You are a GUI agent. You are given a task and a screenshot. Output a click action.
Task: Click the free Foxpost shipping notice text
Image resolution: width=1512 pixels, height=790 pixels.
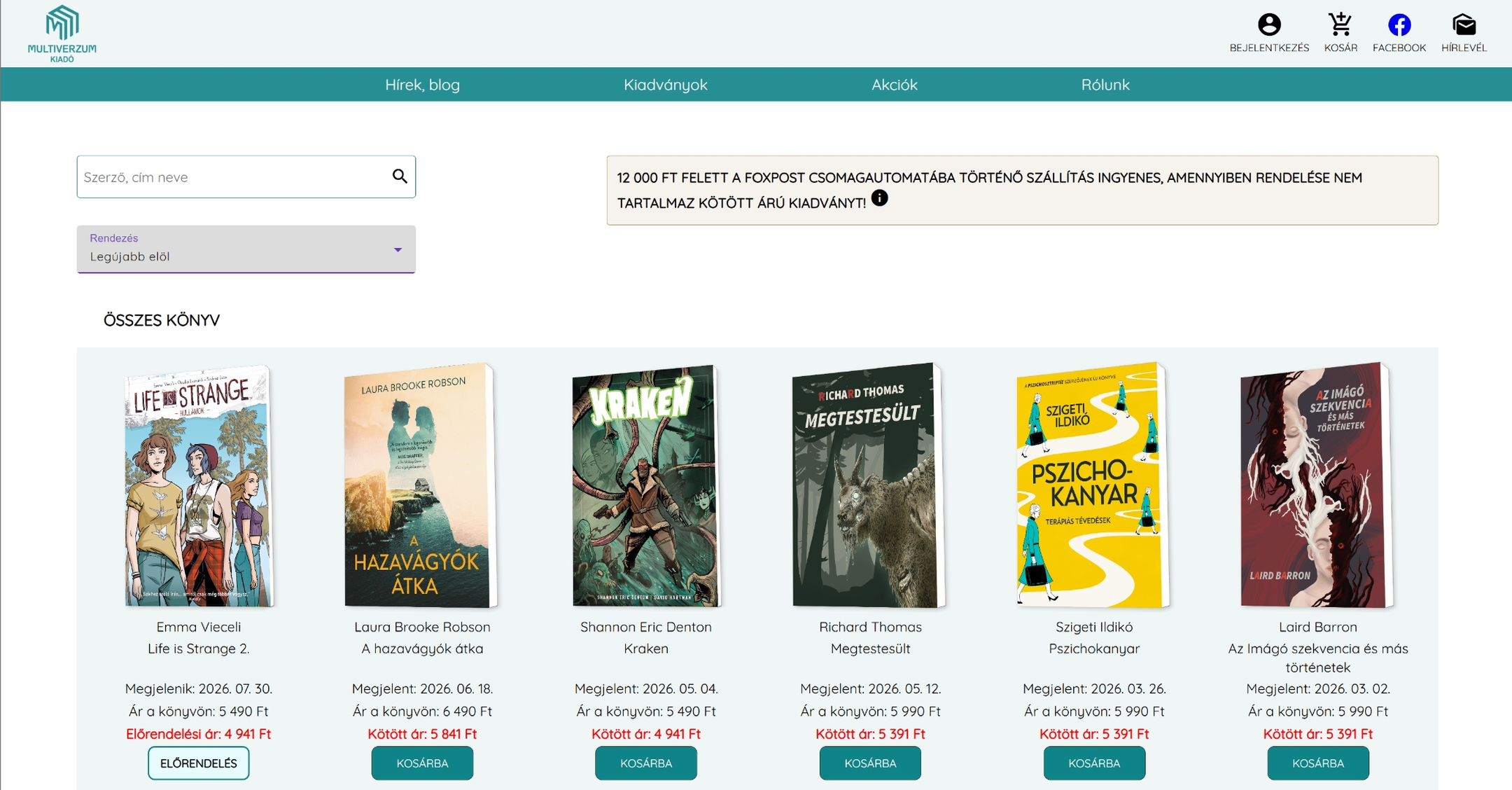click(989, 190)
